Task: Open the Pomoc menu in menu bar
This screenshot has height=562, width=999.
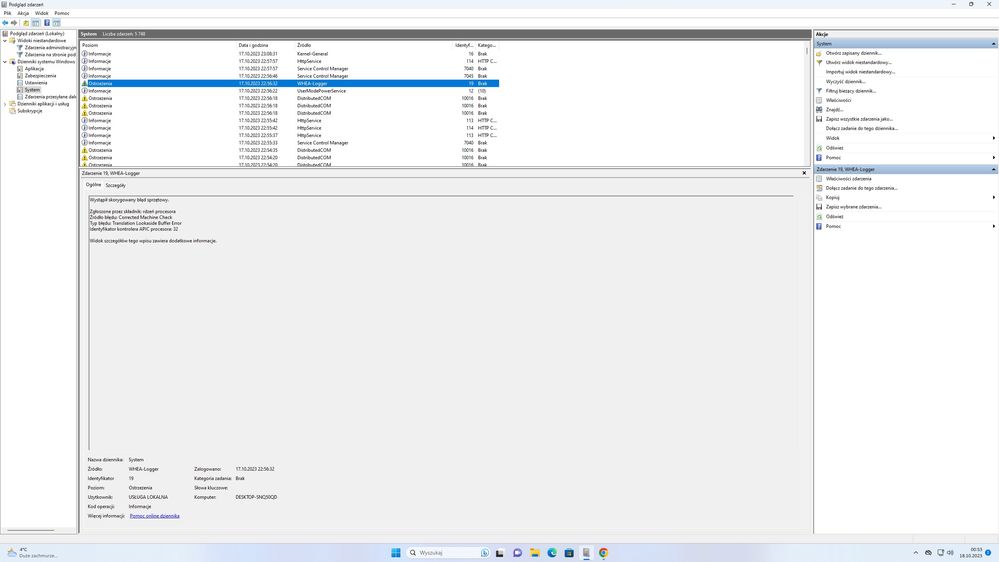Action: [x=62, y=13]
